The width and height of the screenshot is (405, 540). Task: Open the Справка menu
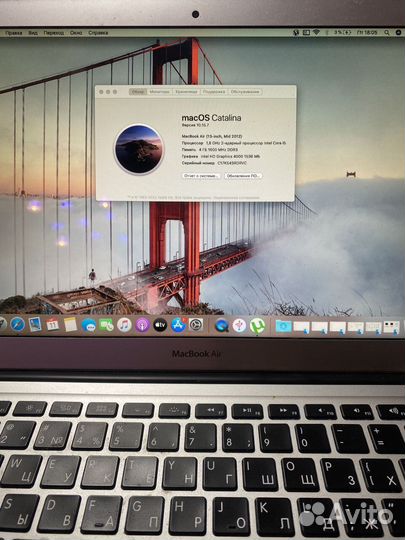(98, 33)
